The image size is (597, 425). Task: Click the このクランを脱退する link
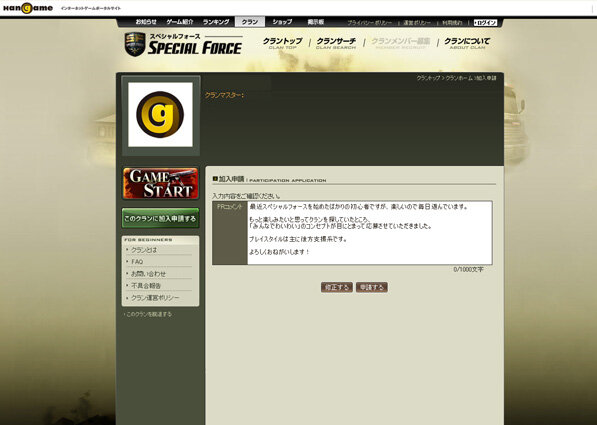click(x=149, y=314)
